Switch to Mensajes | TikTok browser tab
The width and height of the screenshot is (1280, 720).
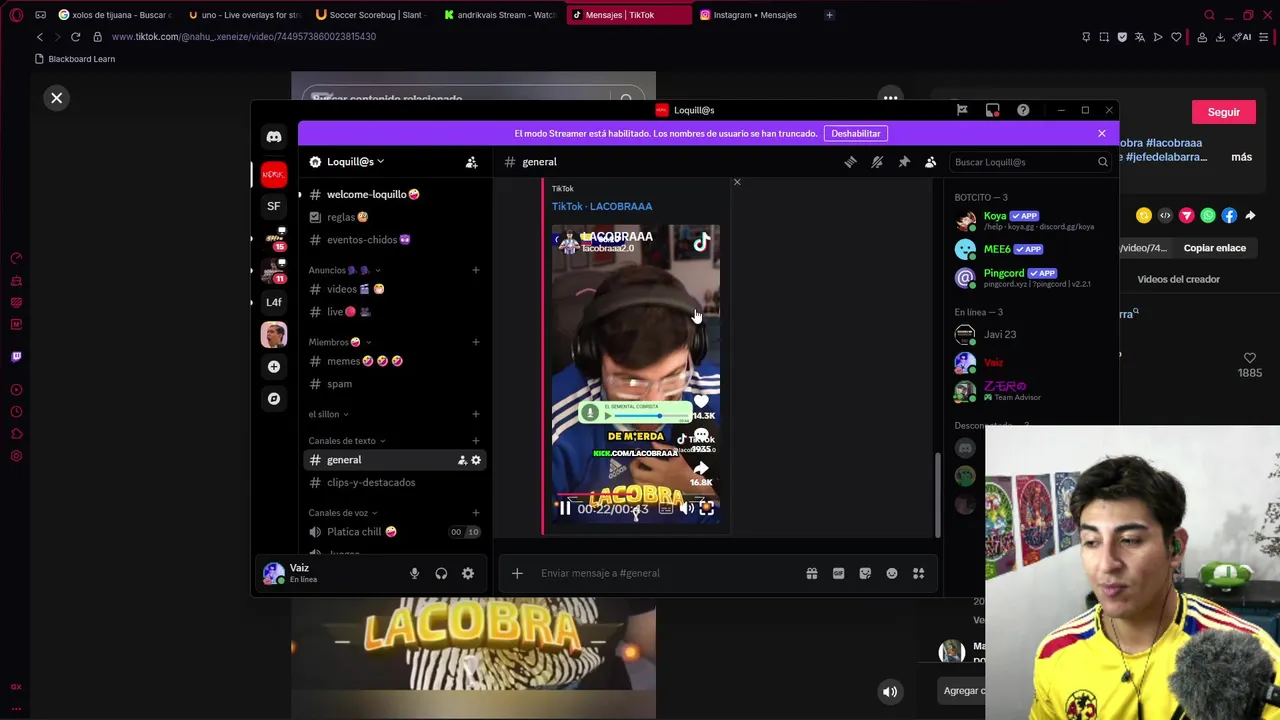pos(628,15)
